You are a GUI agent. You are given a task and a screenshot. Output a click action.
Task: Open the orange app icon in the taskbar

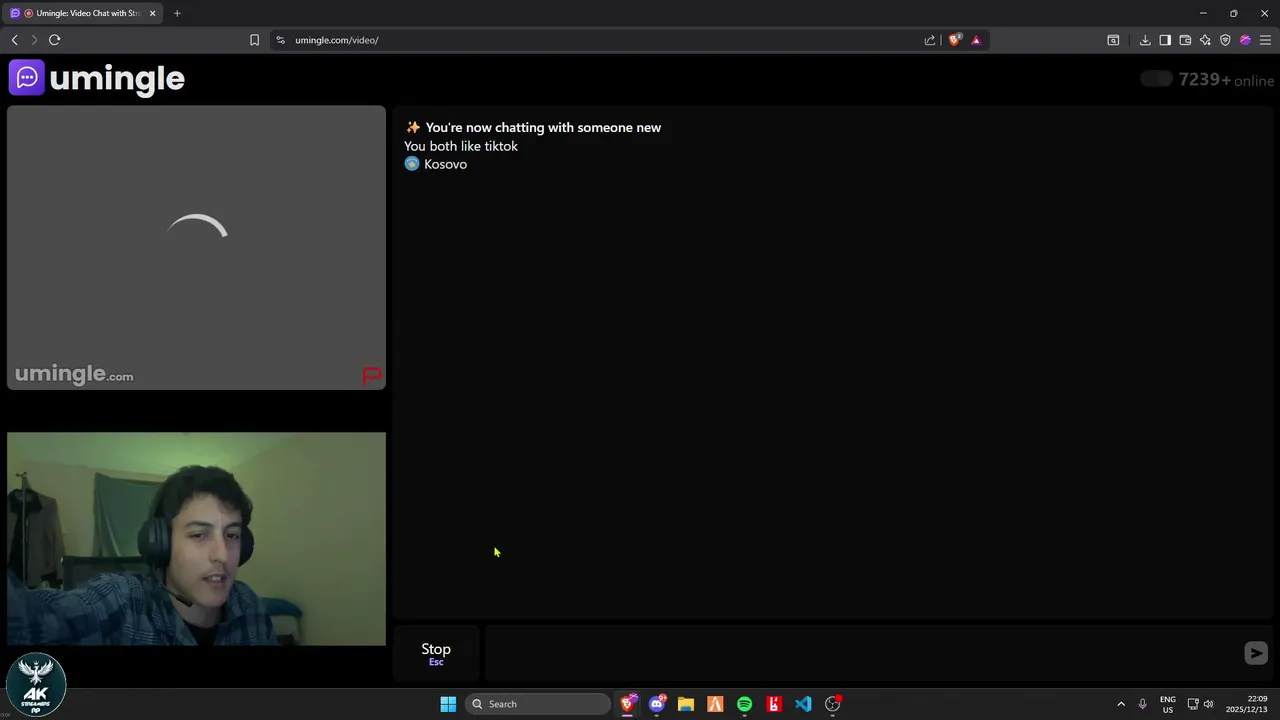(x=715, y=704)
